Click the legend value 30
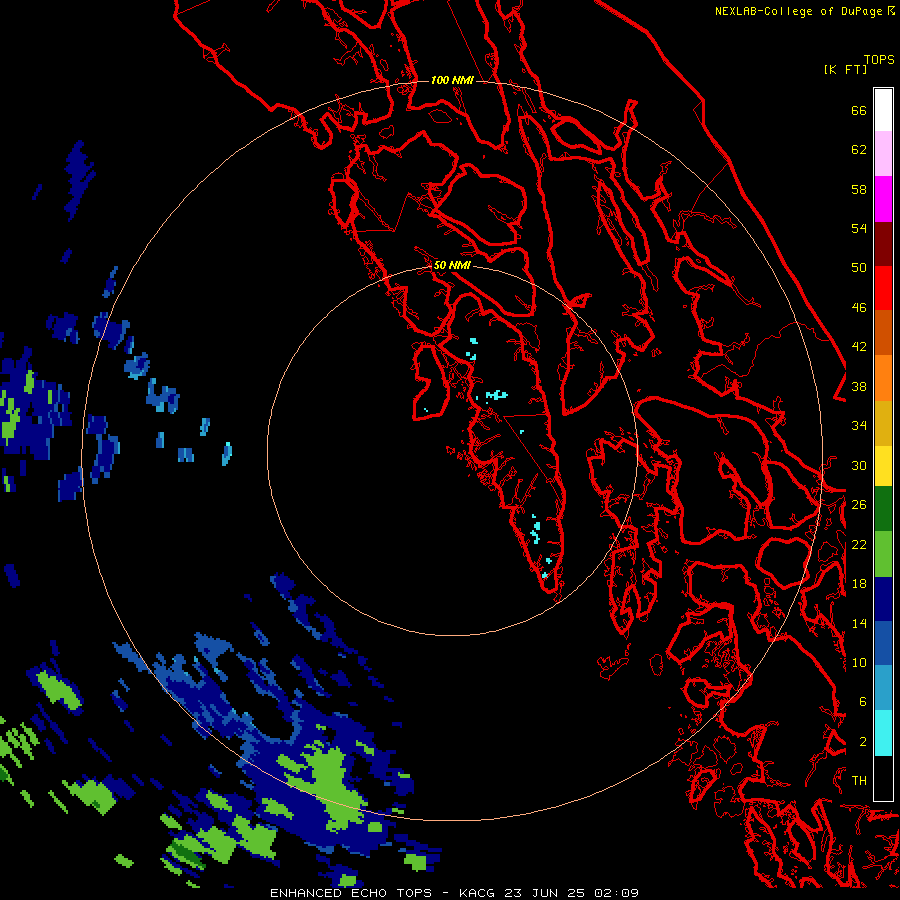This screenshot has width=900, height=900. (859, 465)
